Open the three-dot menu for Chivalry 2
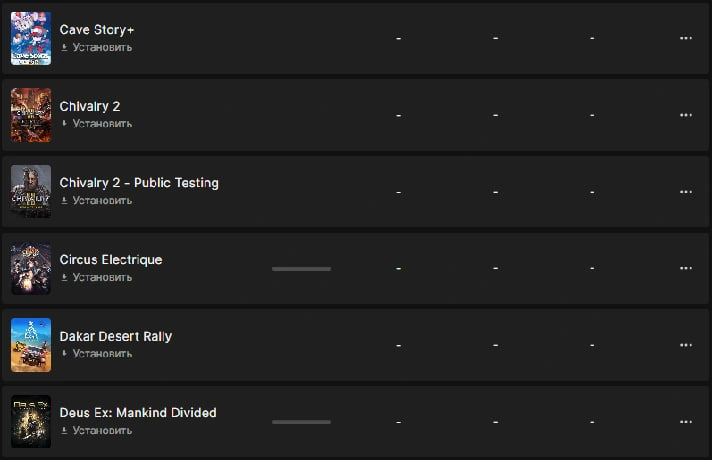 click(685, 115)
